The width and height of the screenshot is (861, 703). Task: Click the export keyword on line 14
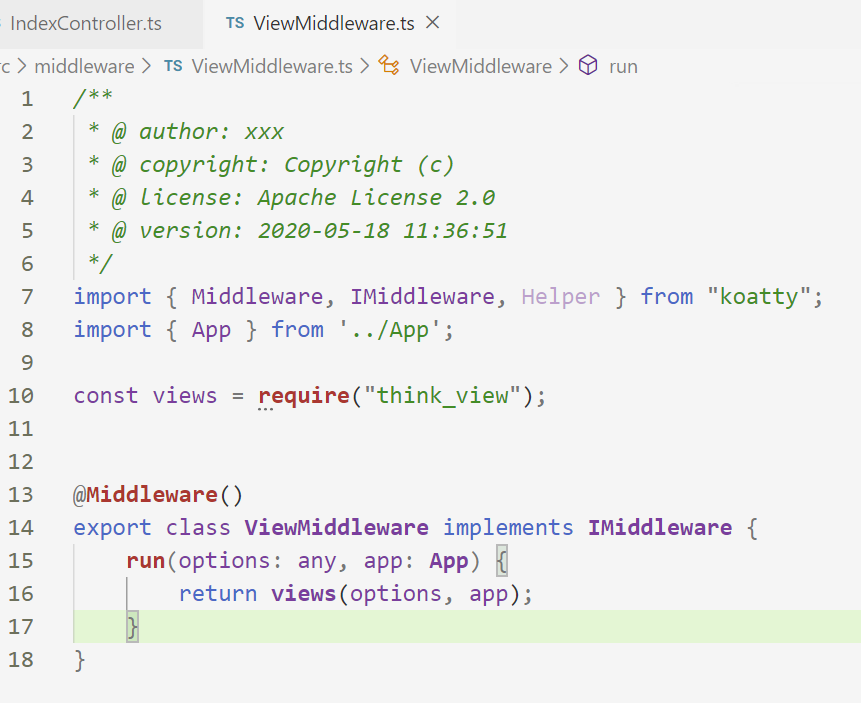(113, 528)
